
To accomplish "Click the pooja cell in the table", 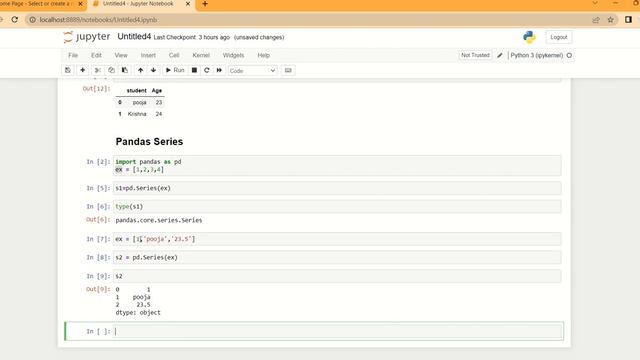I will pos(140,102).
